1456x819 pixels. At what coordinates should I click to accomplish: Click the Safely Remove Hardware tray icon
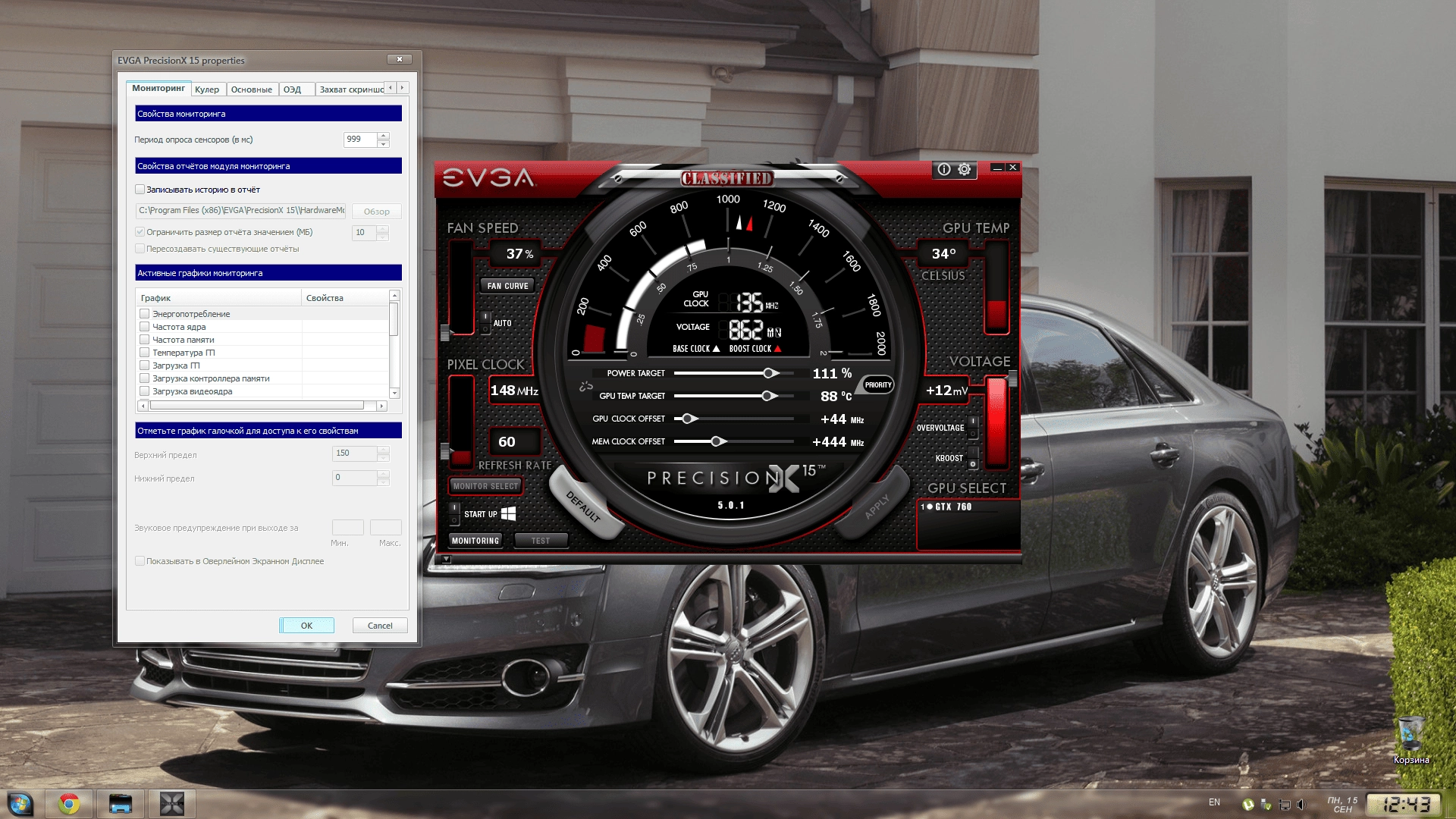click(1266, 804)
